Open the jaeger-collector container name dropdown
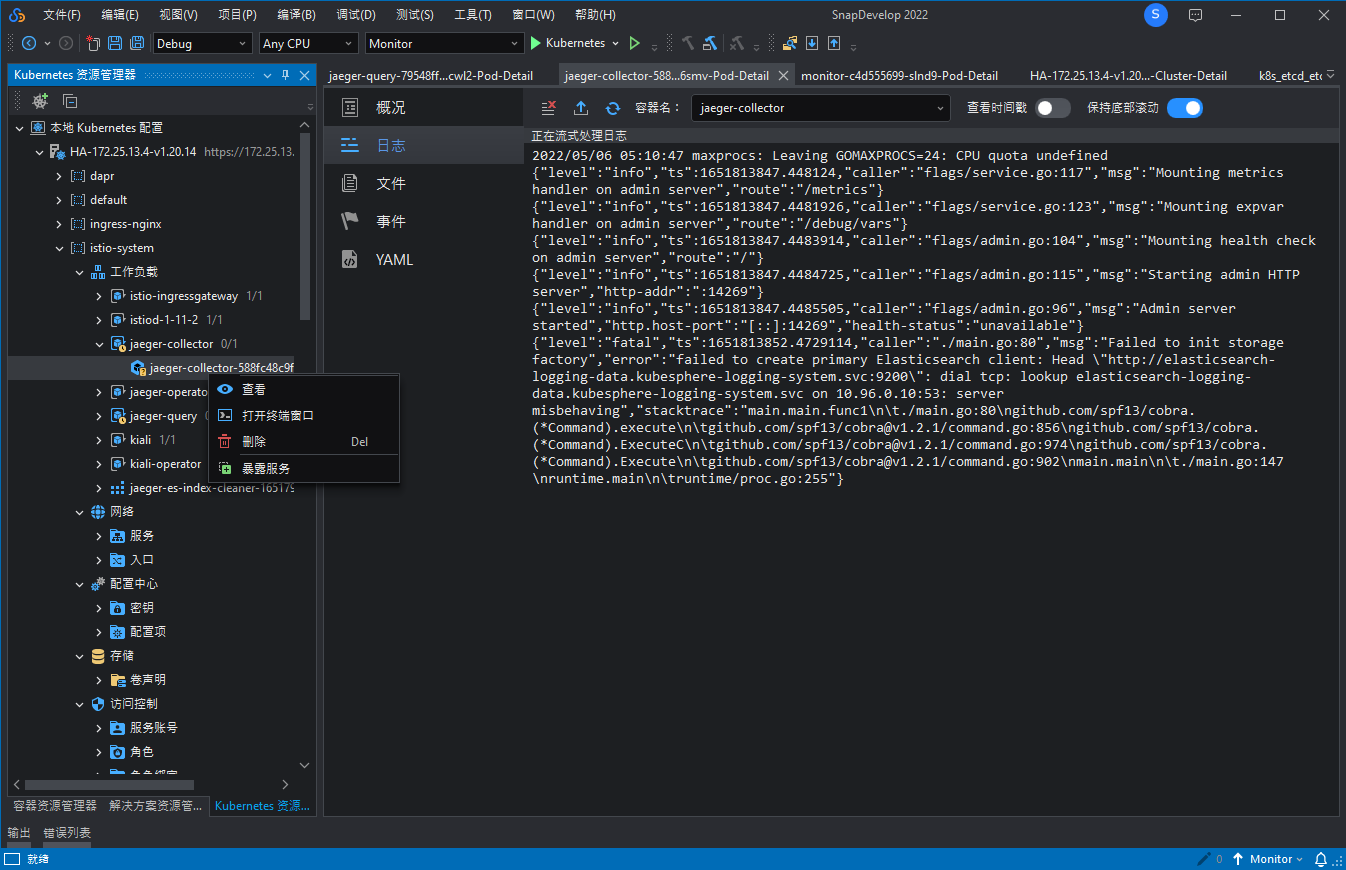Viewport: 1346px width, 870px height. click(x=820, y=108)
